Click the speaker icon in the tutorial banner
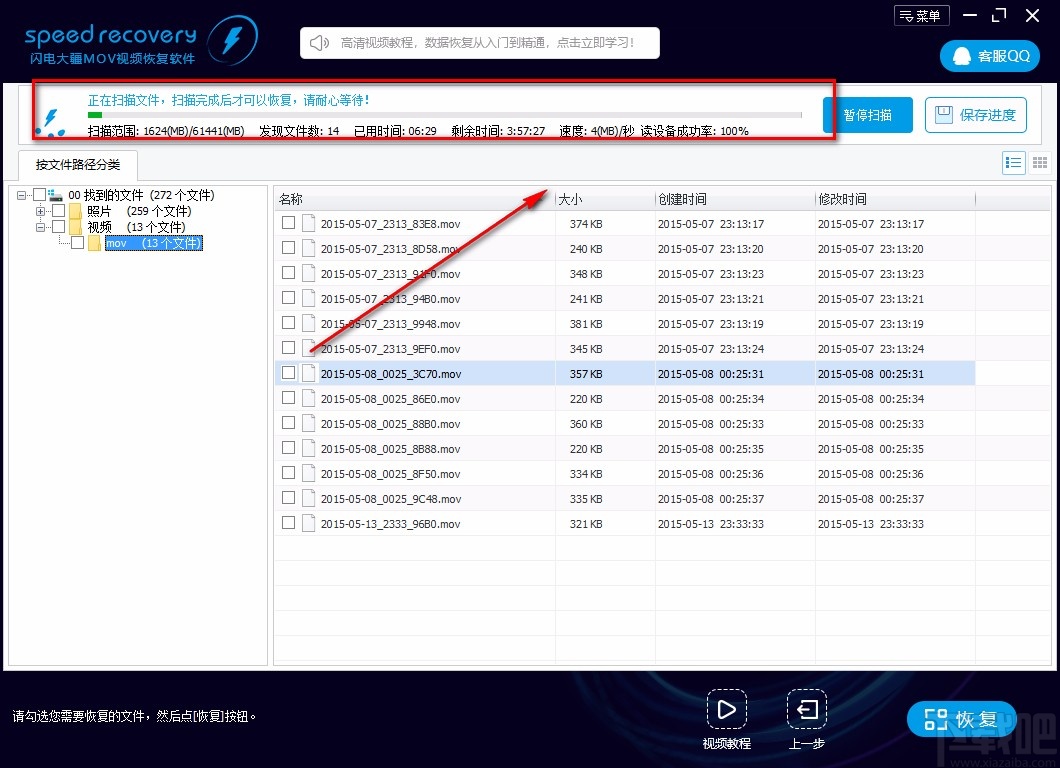Screen dimensions: 1060x768 point(319,43)
